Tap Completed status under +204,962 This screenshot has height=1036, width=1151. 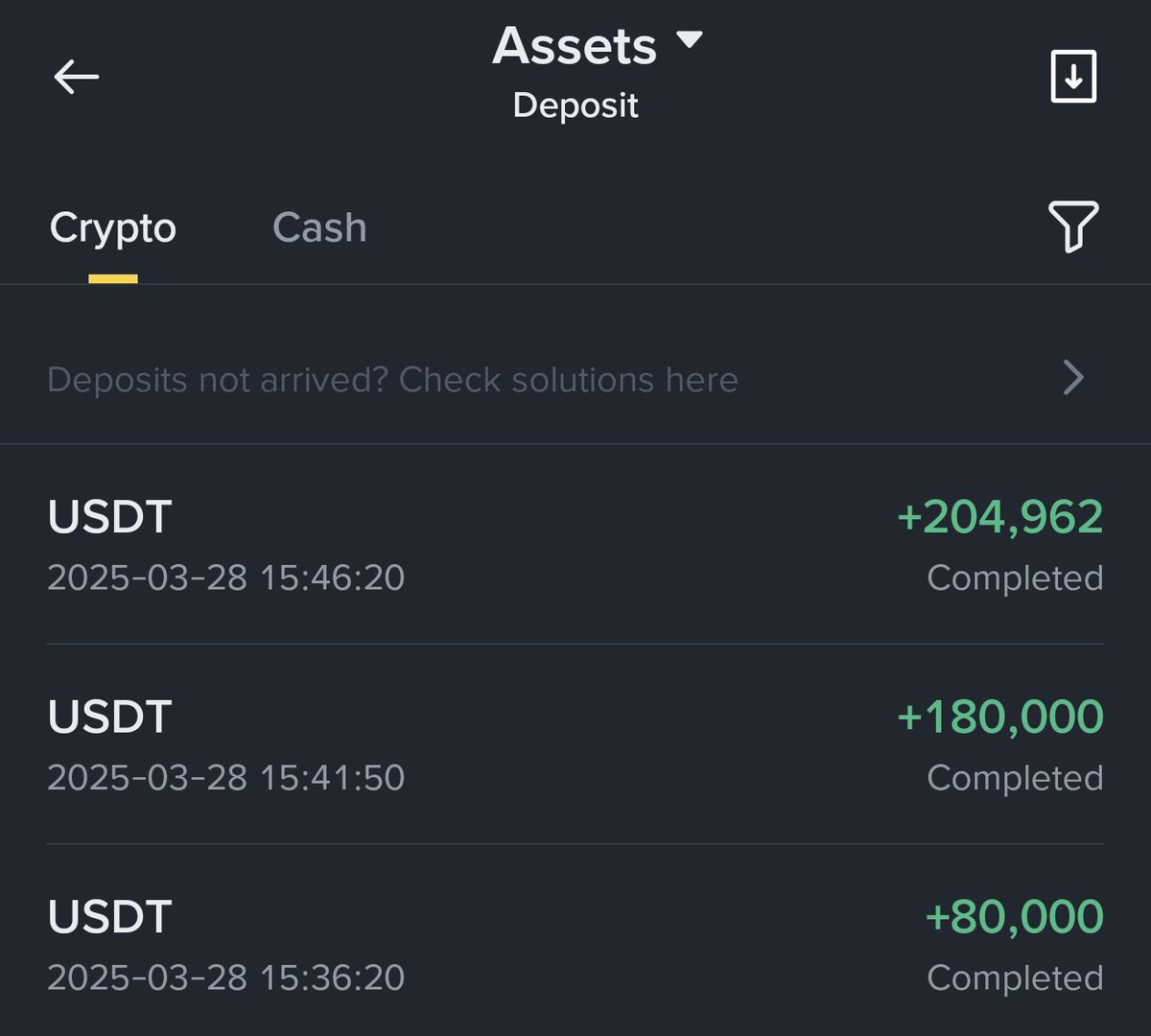[1015, 578]
